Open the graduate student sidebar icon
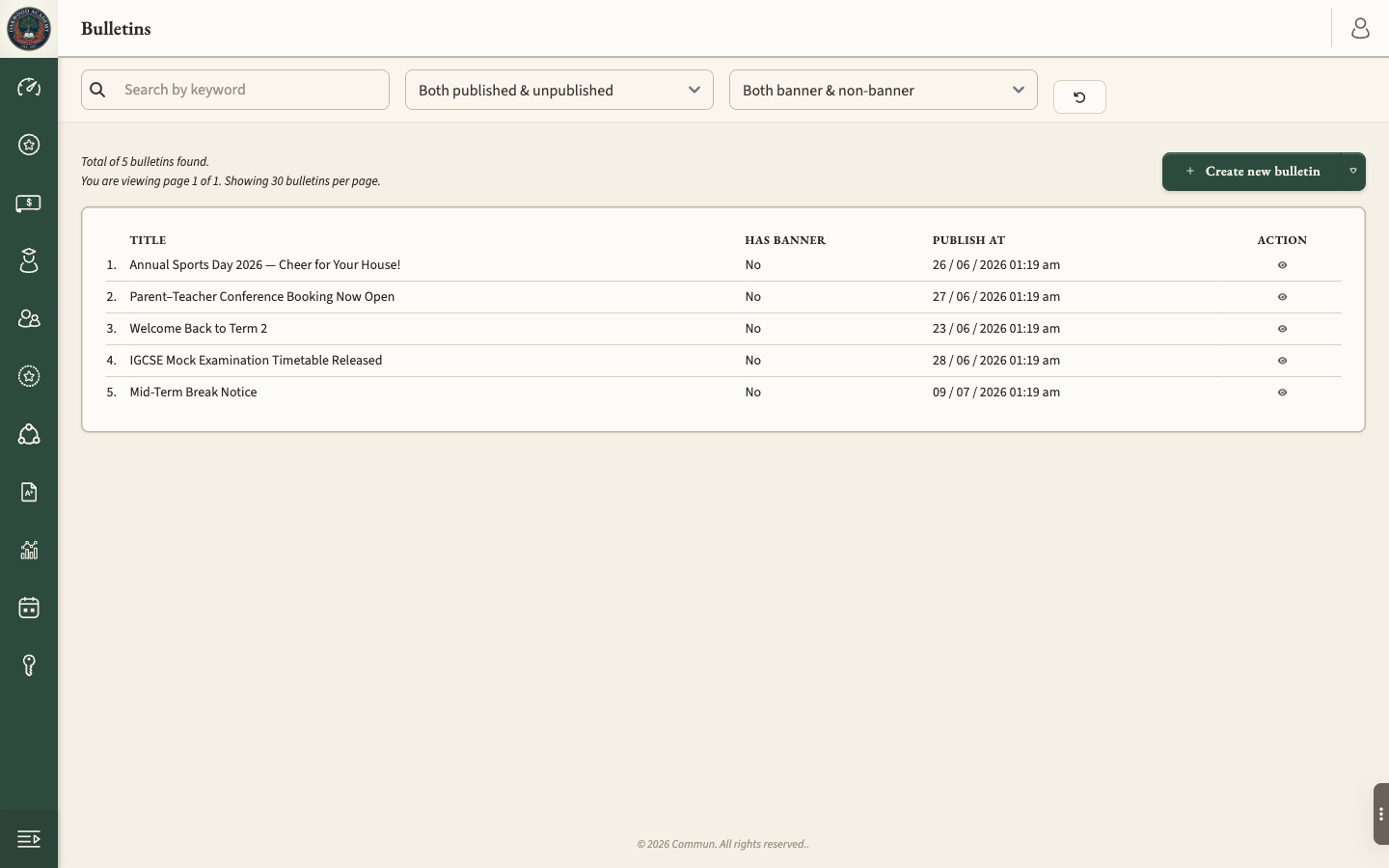 click(x=29, y=260)
